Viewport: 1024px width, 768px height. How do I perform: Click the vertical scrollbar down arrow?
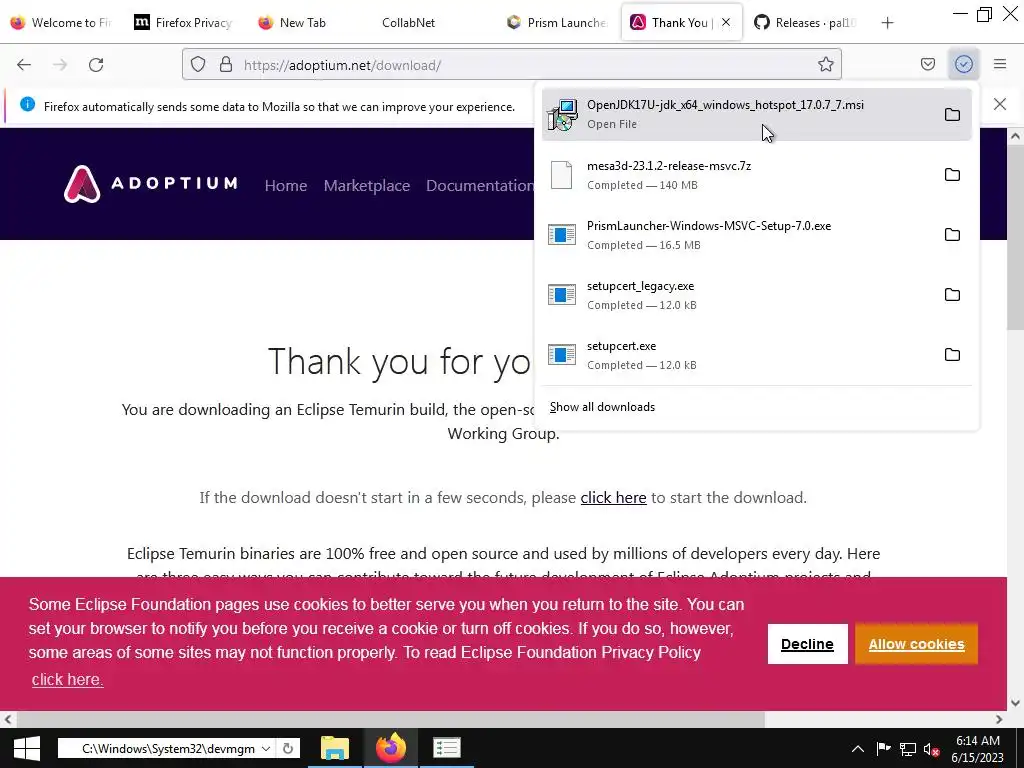click(1016, 703)
